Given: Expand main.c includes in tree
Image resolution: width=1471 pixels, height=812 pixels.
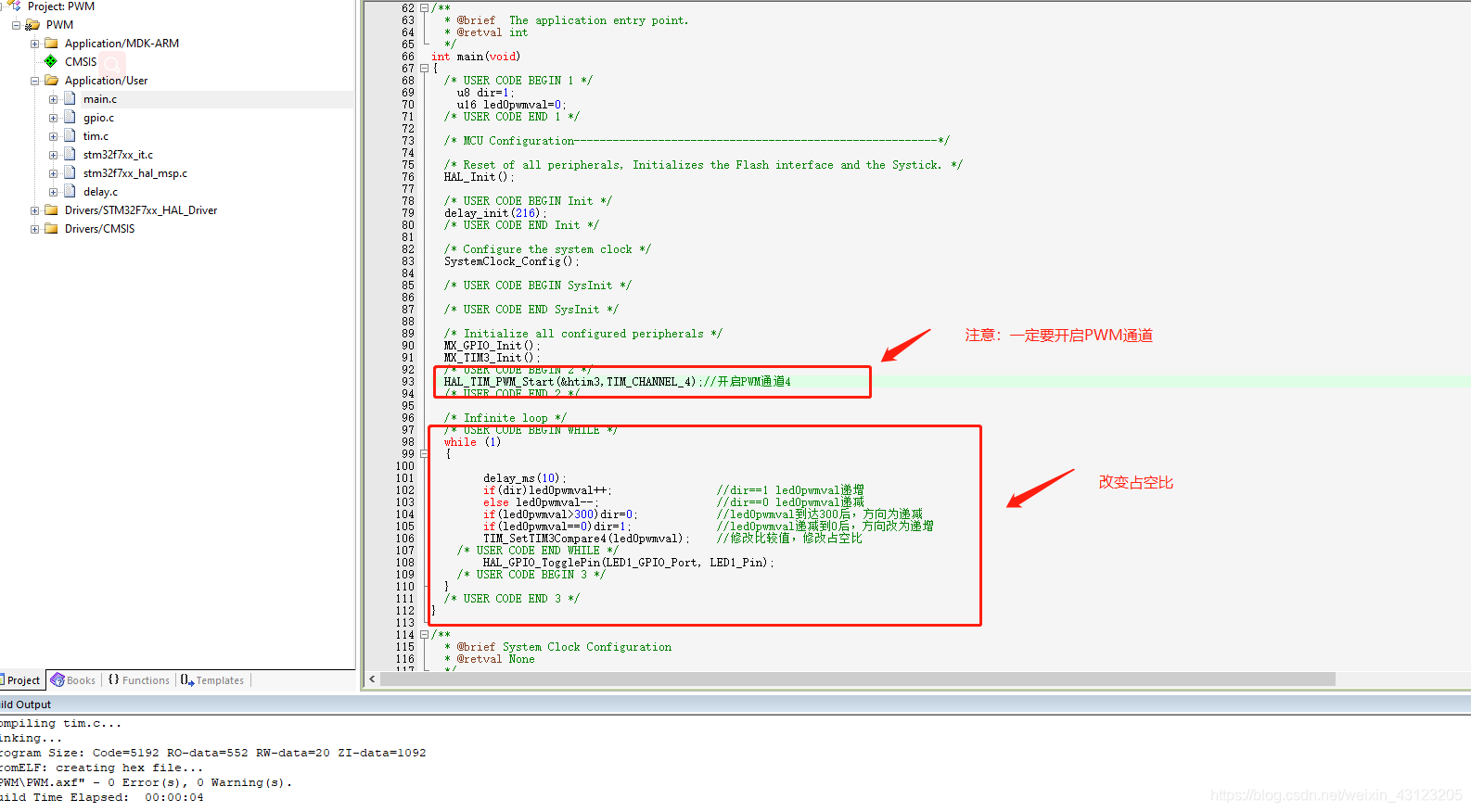Looking at the screenshot, I should 53,99.
